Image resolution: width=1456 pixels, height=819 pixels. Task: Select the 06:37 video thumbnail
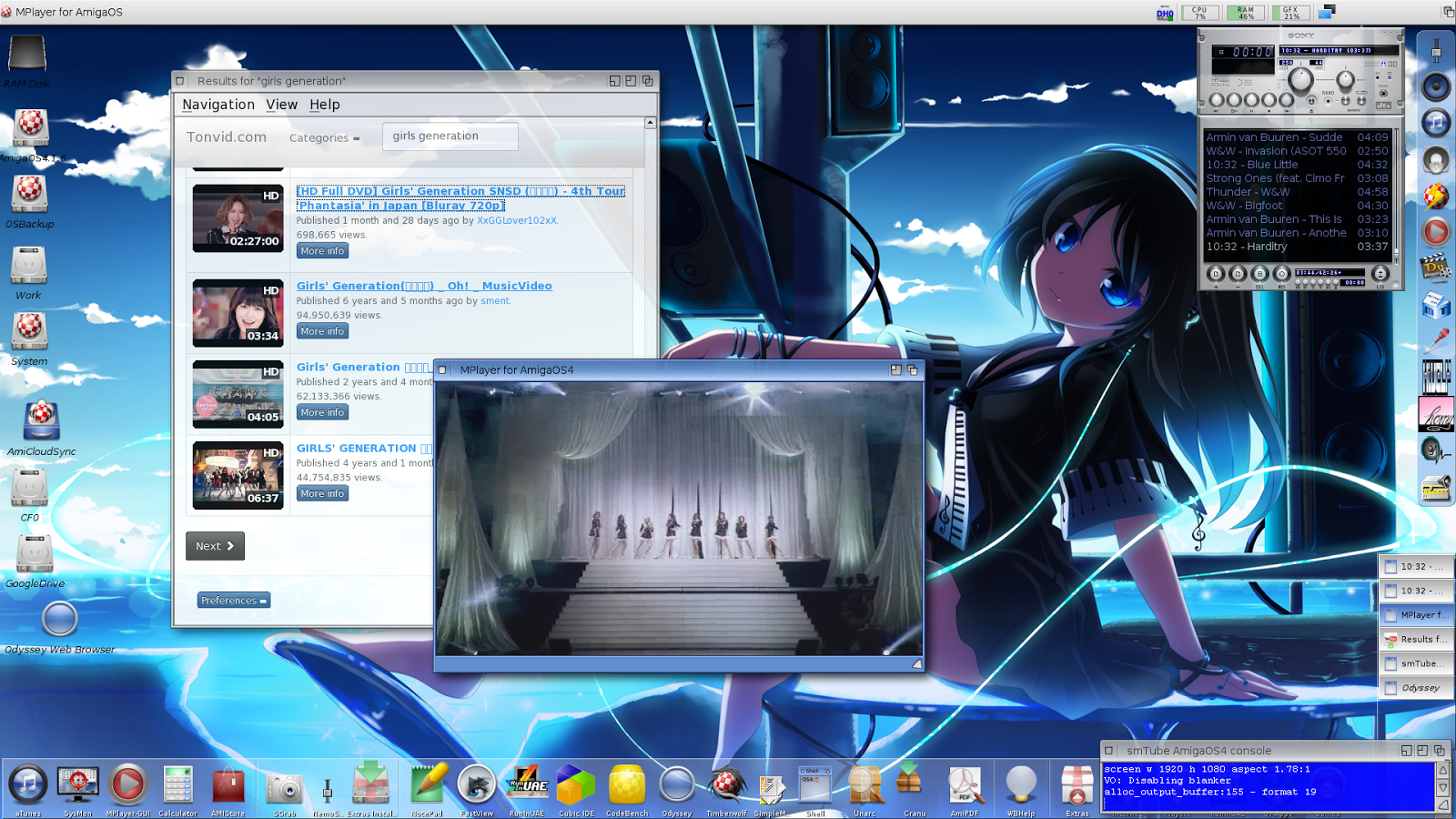click(238, 476)
